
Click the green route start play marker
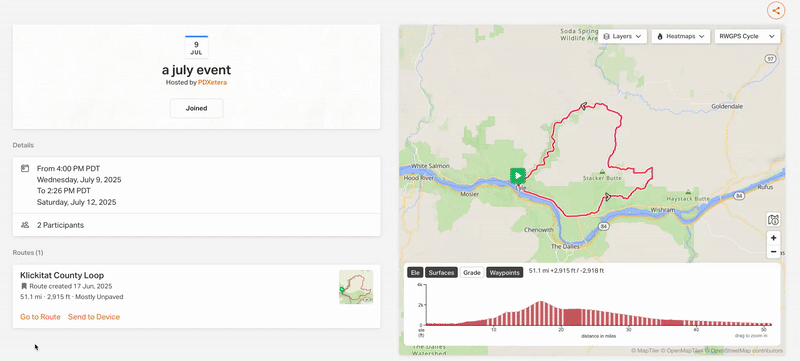[518, 176]
